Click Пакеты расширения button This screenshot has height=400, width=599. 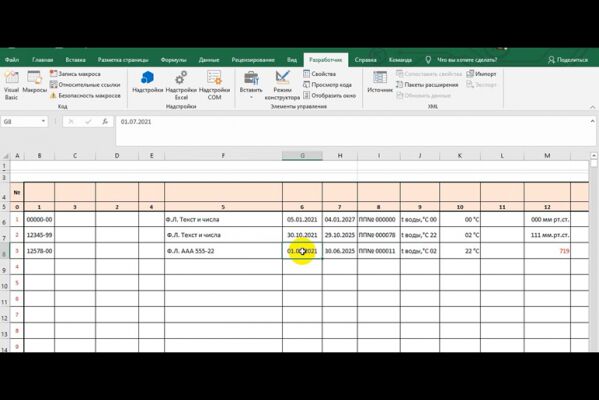coord(427,84)
